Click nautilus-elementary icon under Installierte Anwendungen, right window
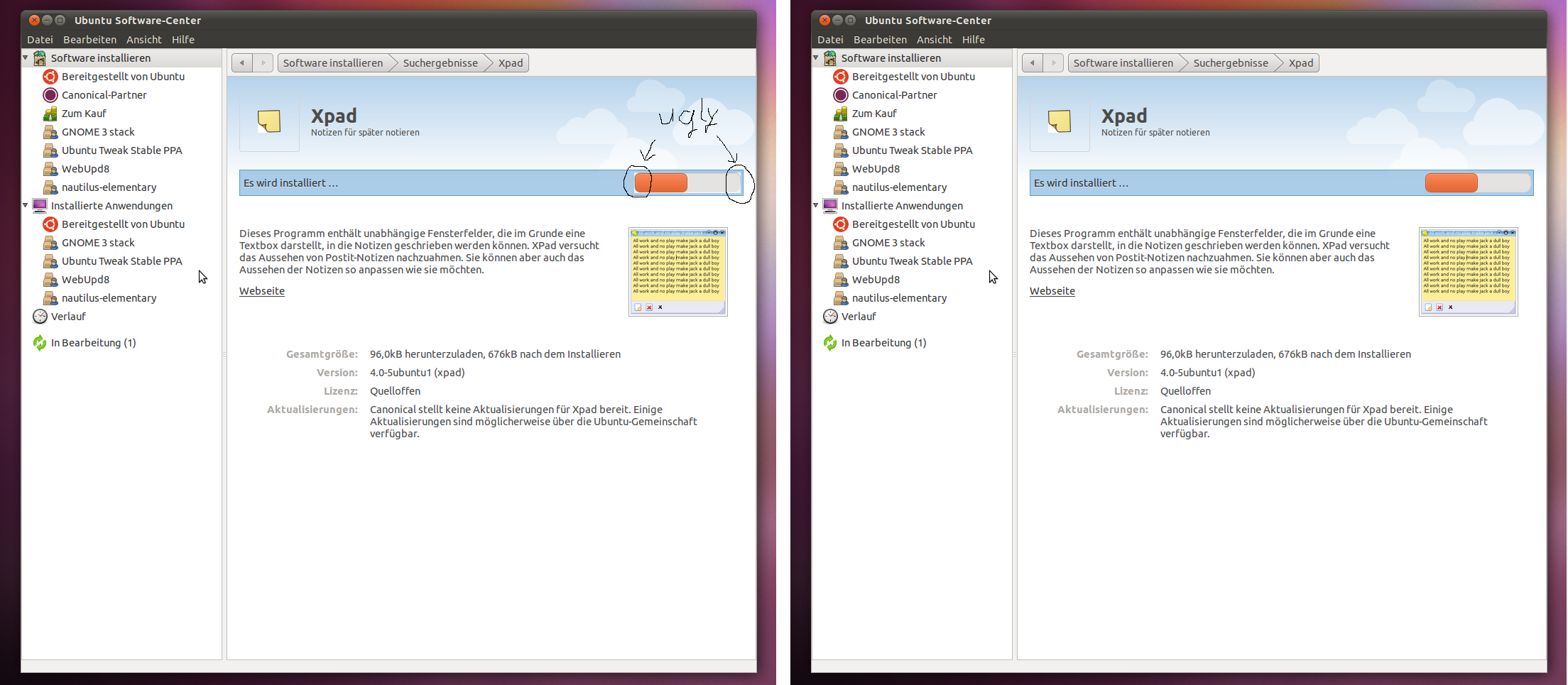The image size is (1568, 685). click(840, 298)
